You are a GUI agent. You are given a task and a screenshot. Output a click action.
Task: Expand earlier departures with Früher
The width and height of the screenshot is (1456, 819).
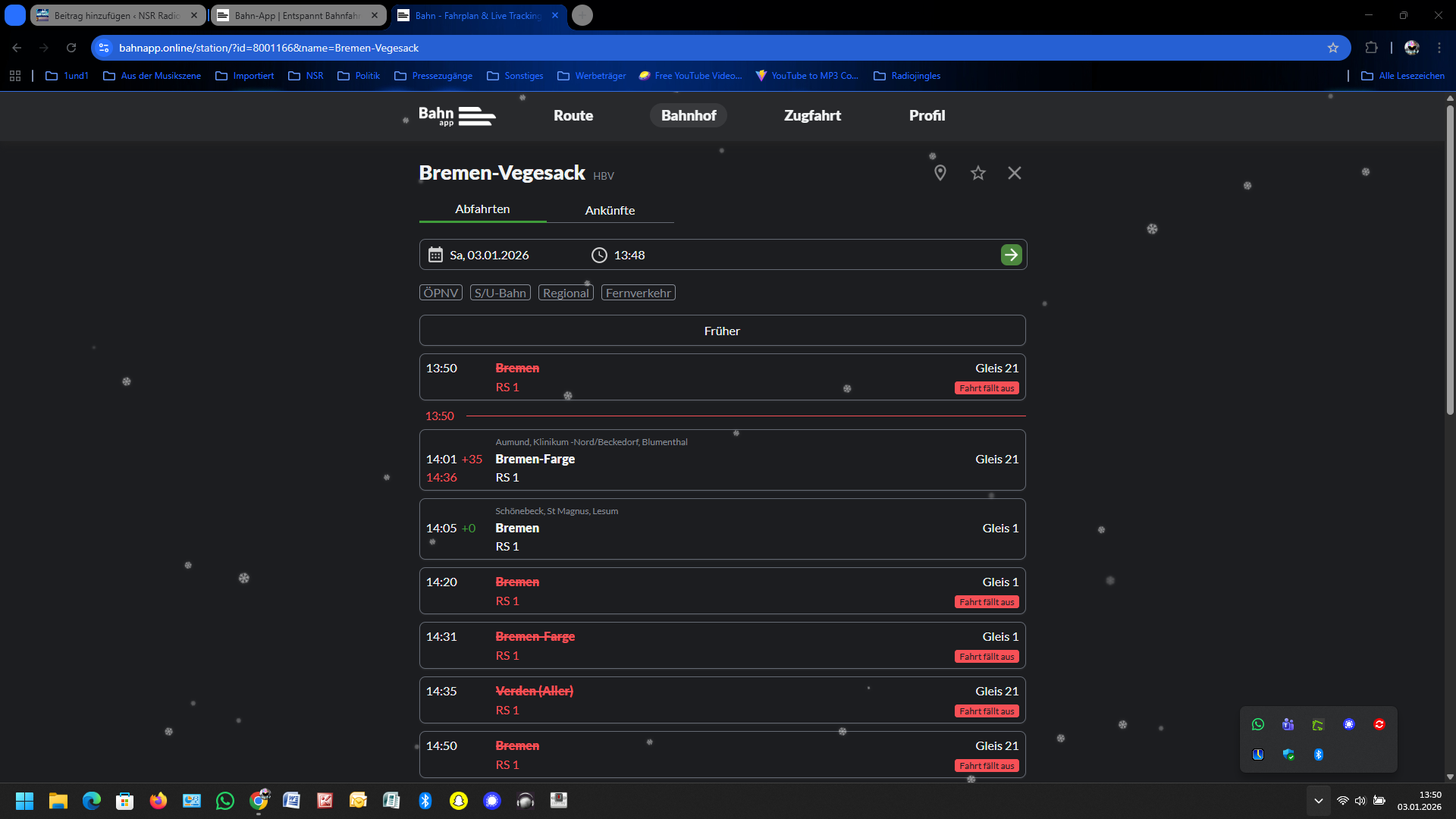[x=722, y=331]
